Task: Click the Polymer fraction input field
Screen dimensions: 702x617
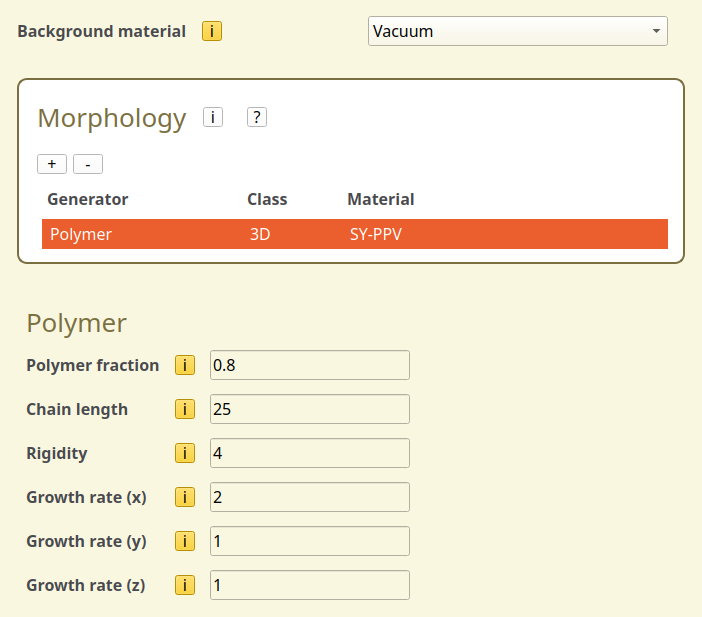Action: (310, 365)
